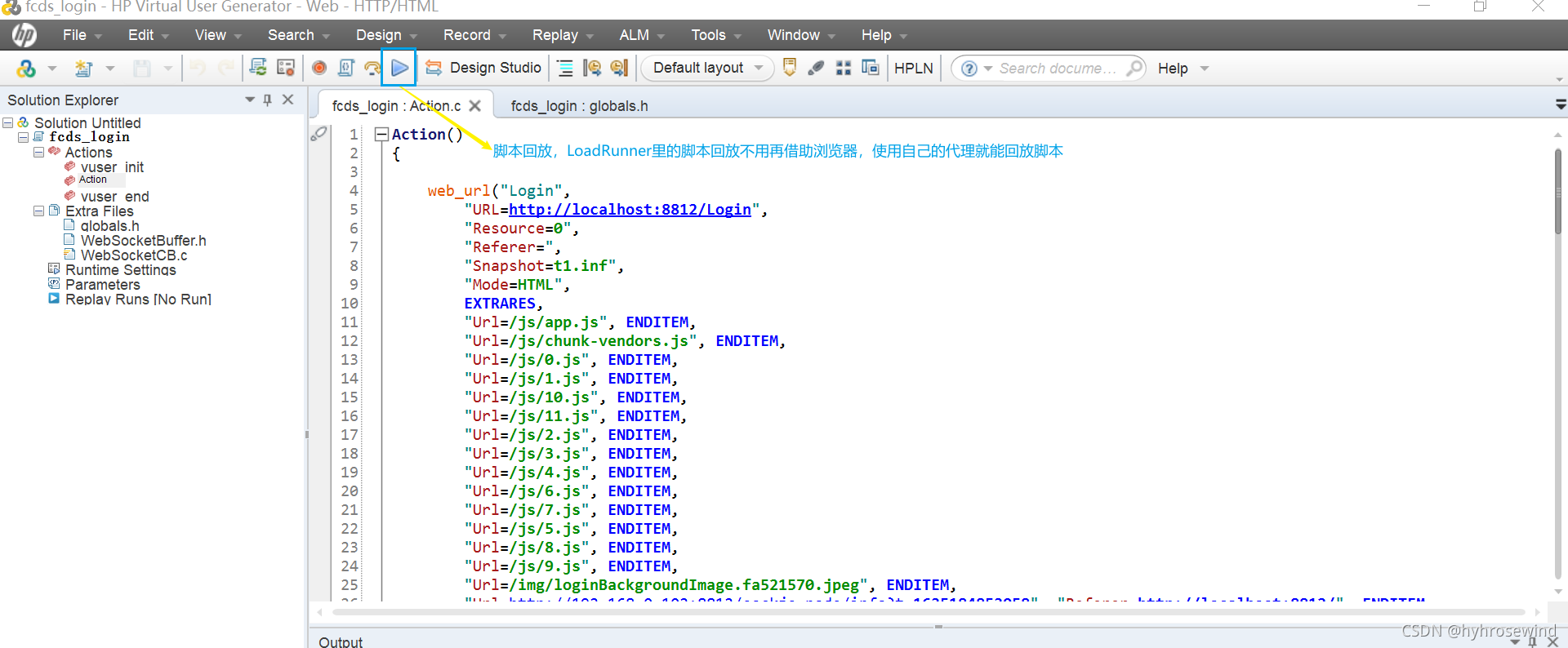This screenshot has height=648, width=1568.
Task: Select vuser_end action
Action: point(114,197)
